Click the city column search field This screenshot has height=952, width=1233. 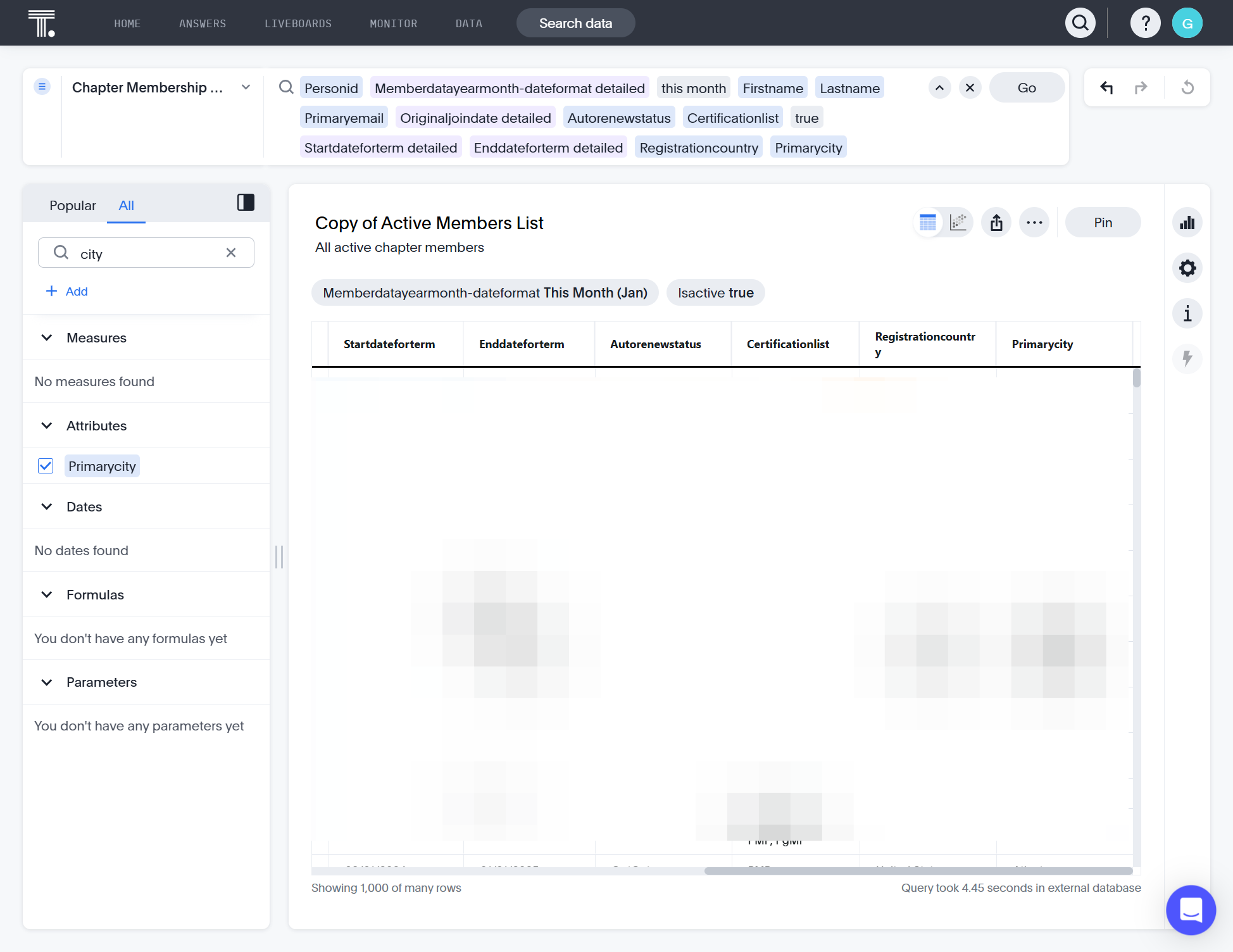[146, 253]
